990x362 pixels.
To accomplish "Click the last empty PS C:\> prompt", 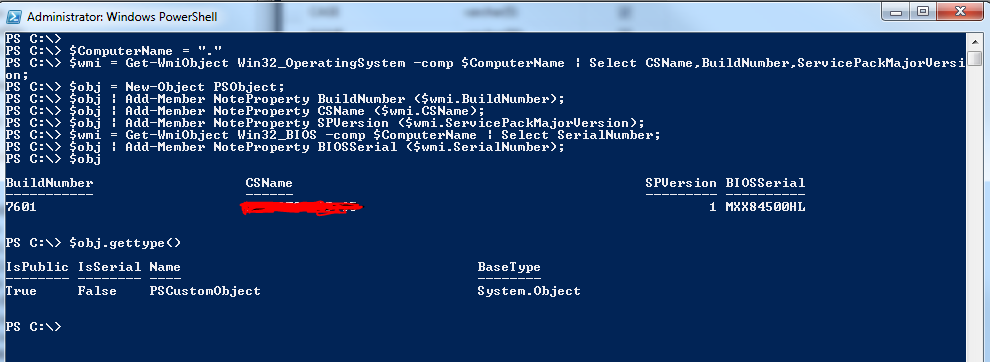I will (33, 327).
